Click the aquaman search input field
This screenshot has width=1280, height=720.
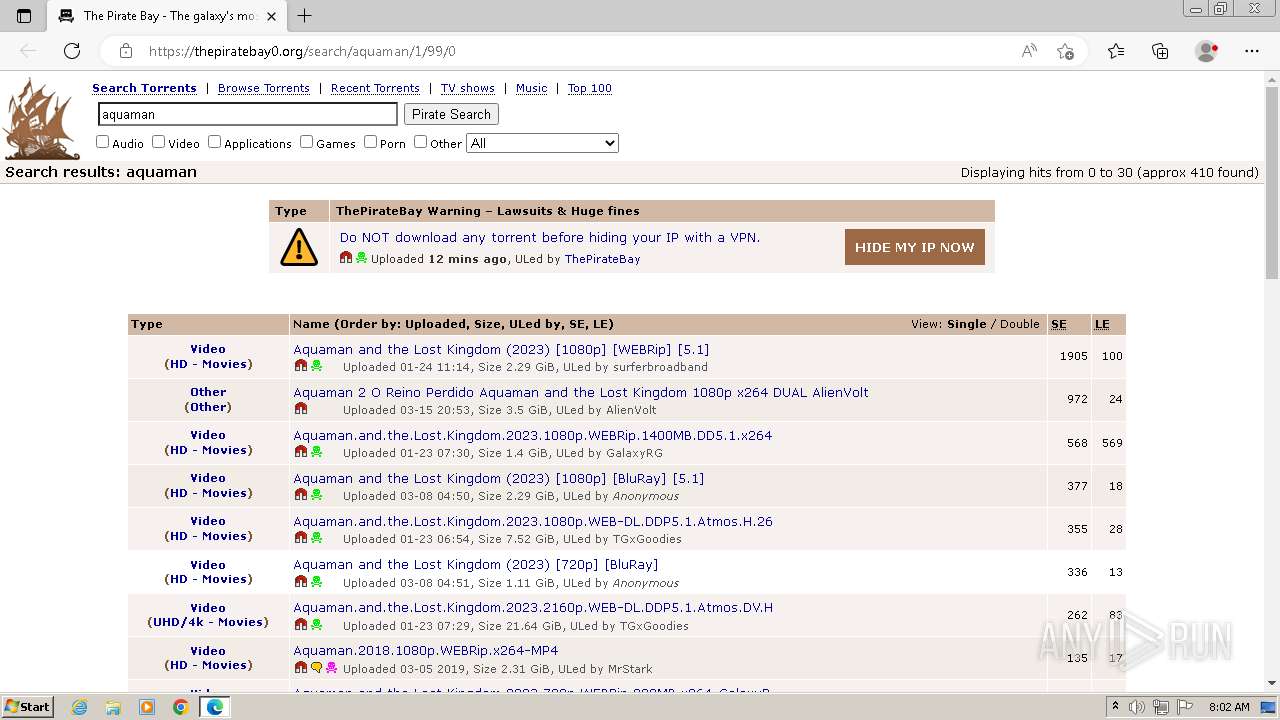[x=247, y=114]
